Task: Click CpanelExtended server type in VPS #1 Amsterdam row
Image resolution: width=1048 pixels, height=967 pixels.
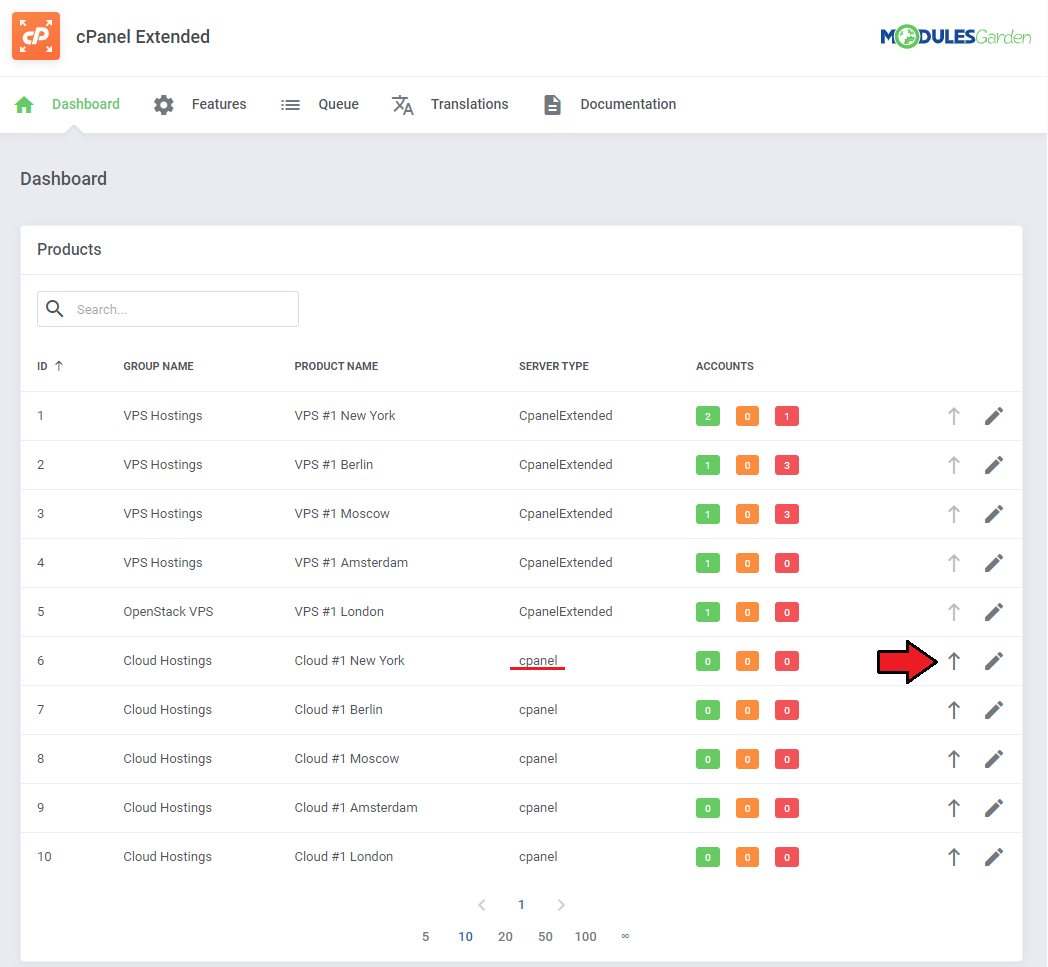Action: point(565,563)
